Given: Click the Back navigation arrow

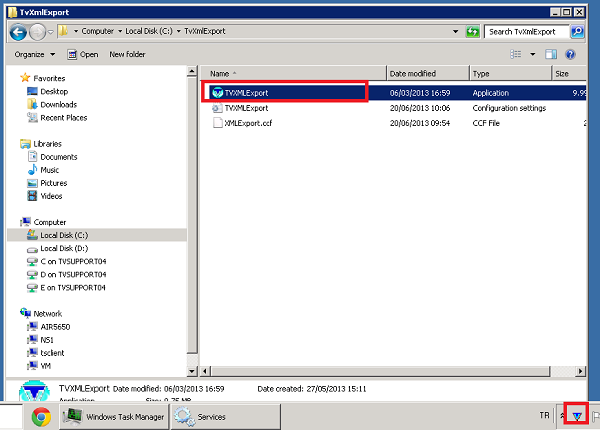Looking at the screenshot, I should 19,32.
